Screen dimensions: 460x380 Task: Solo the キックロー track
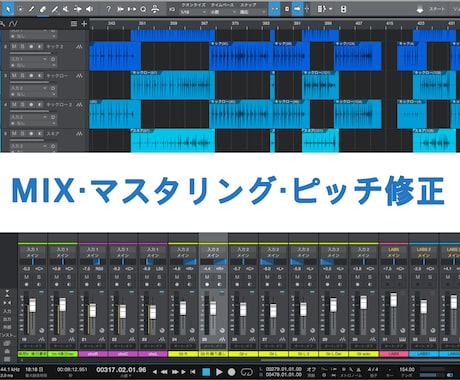tap(22, 76)
